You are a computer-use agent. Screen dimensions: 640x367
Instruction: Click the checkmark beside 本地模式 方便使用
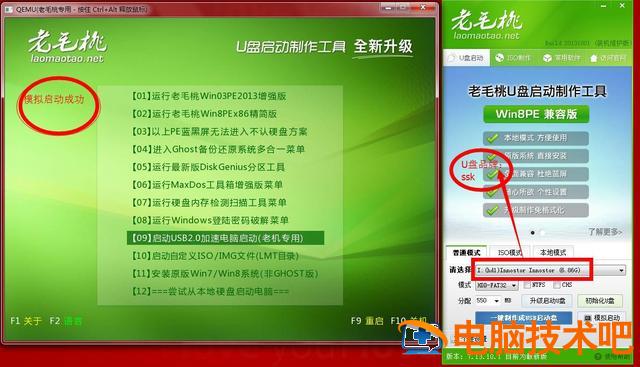click(493, 138)
